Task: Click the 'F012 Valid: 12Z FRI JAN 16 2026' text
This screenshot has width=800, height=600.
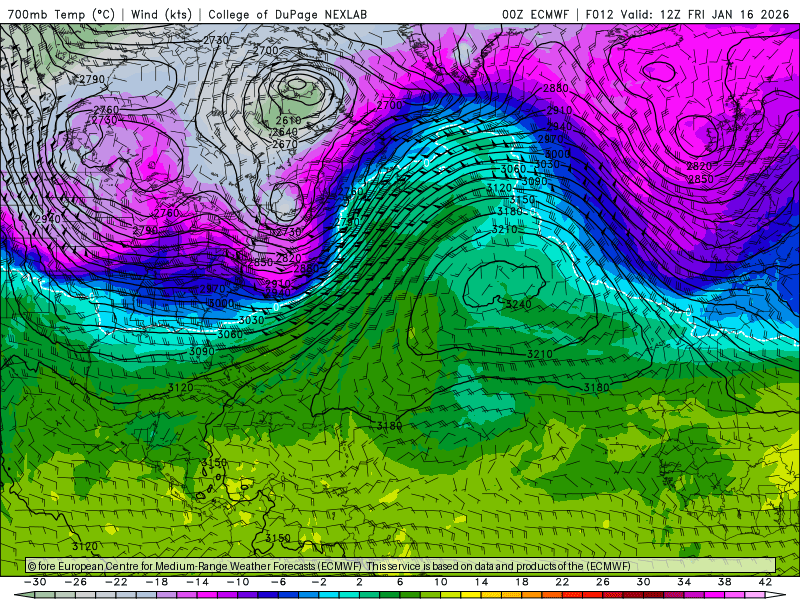Action: (687, 14)
